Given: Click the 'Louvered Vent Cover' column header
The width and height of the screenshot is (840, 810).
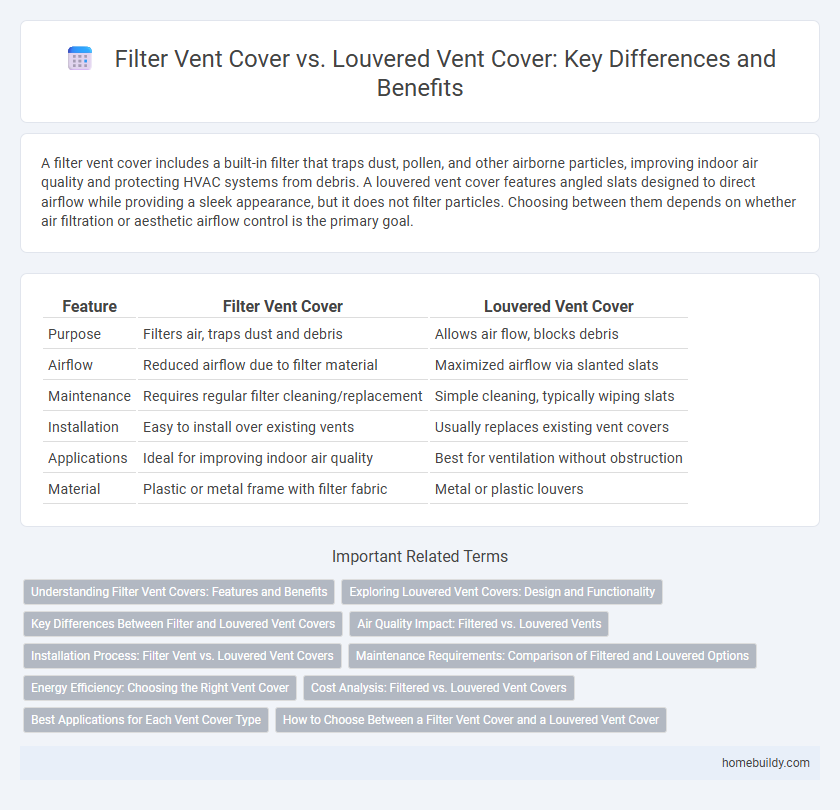Looking at the screenshot, I should pyautogui.click(x=559, y=306).
